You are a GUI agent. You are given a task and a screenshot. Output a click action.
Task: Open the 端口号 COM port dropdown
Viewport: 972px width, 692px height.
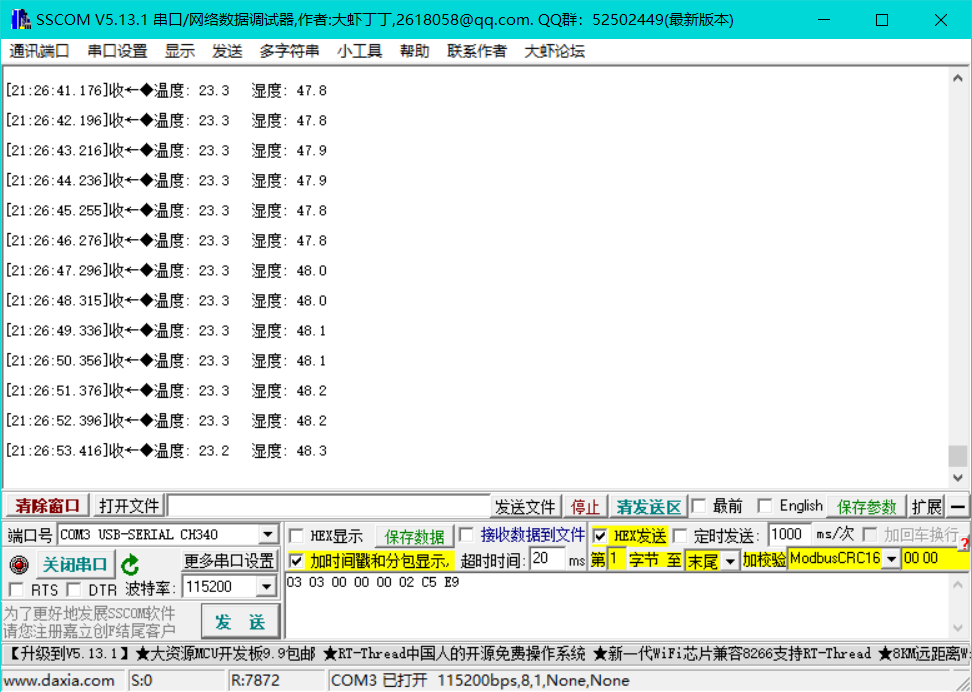pos(266,534)
